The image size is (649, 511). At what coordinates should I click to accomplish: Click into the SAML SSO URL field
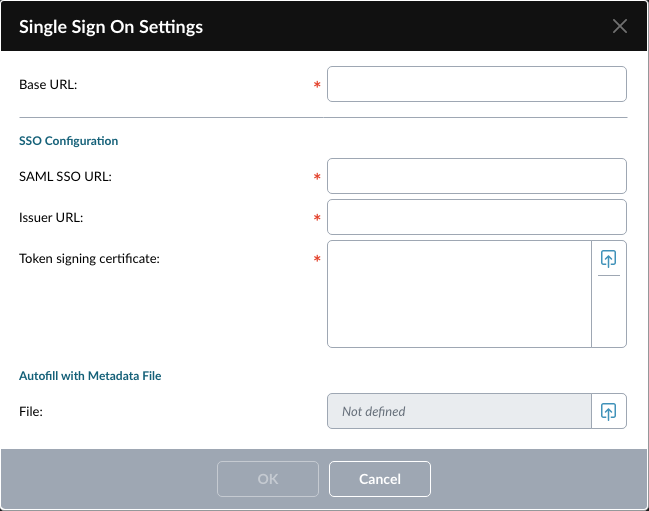476,176
